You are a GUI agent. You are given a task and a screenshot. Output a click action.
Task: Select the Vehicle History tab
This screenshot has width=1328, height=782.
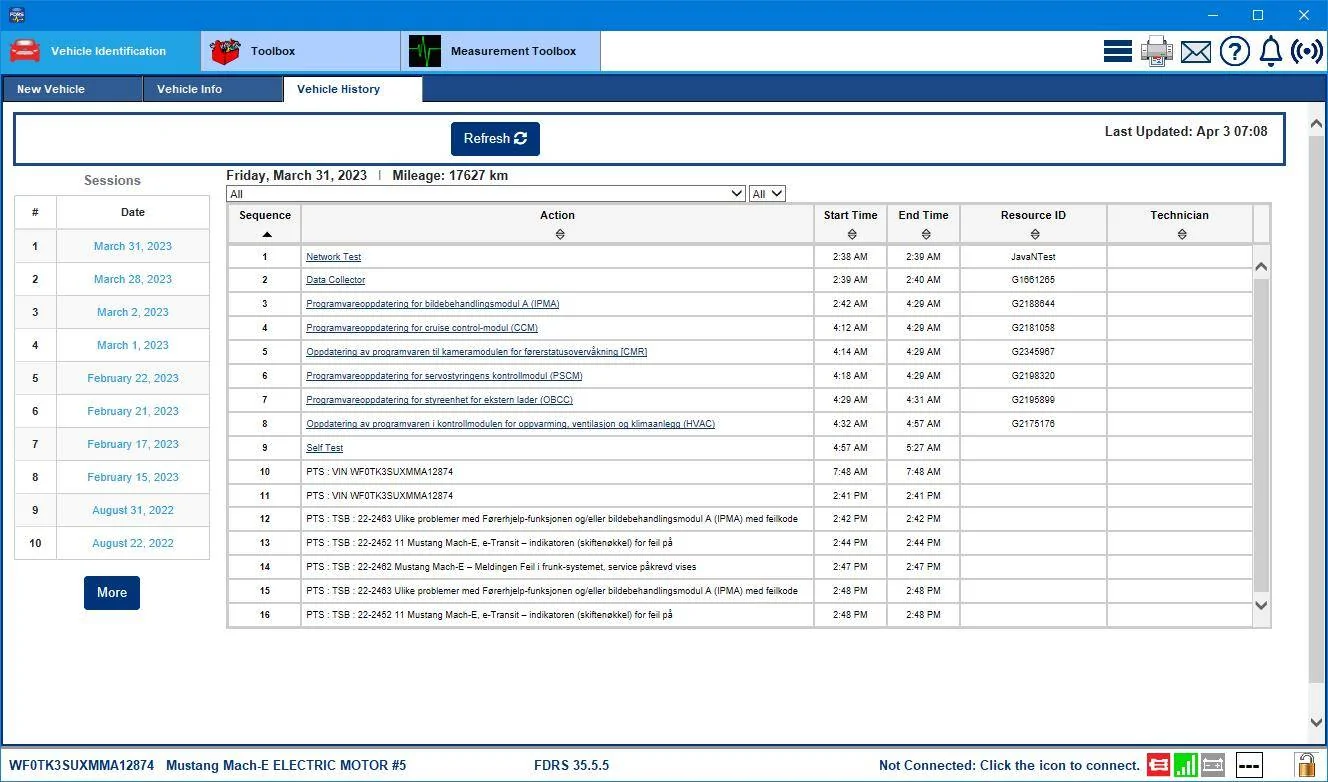353,89
